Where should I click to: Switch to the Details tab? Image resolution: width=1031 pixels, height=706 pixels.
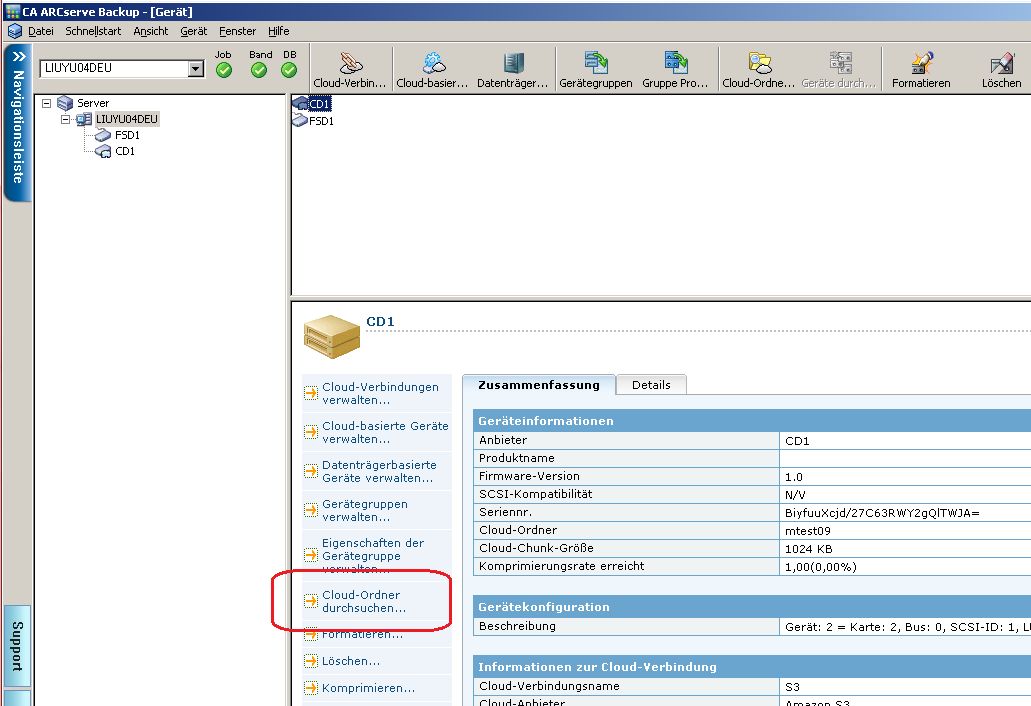click(x=651, y=384)
